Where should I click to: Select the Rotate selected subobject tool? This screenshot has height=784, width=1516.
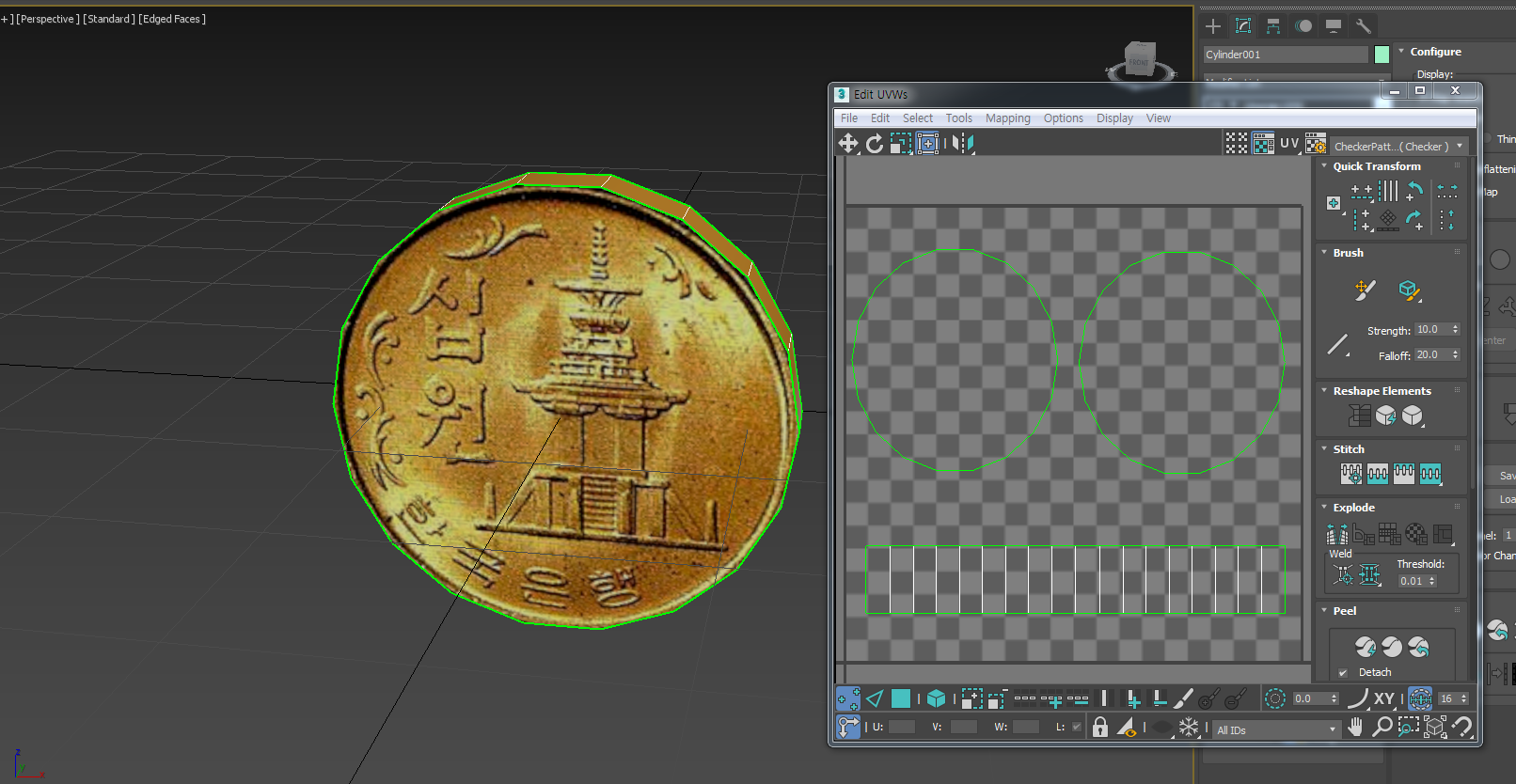875,143
